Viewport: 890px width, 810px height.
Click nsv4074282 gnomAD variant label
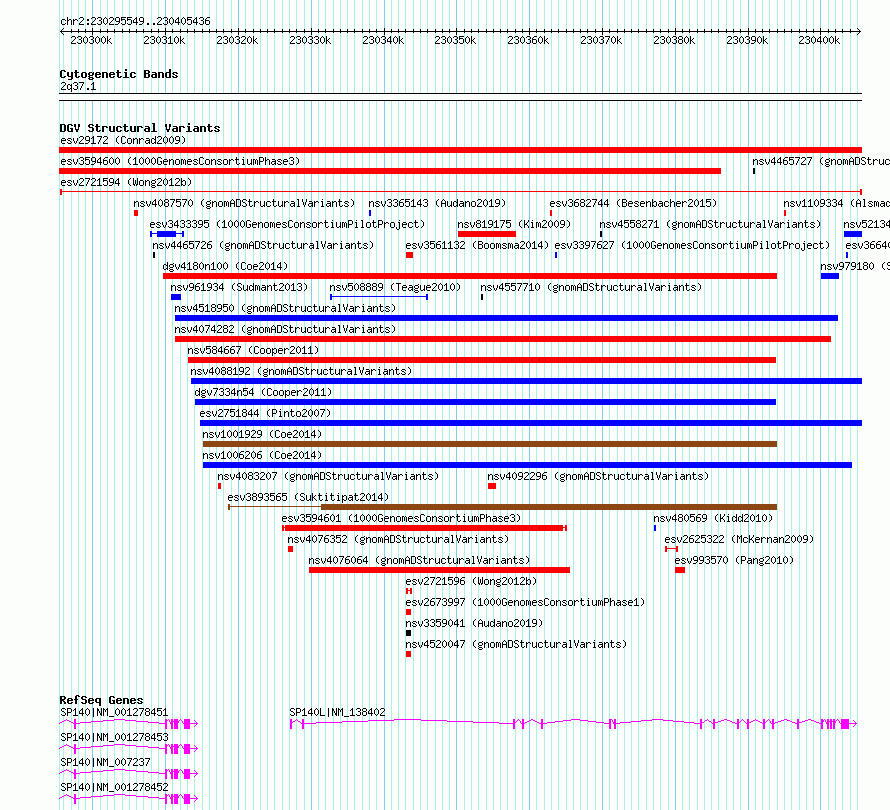[x=285, y=329]
